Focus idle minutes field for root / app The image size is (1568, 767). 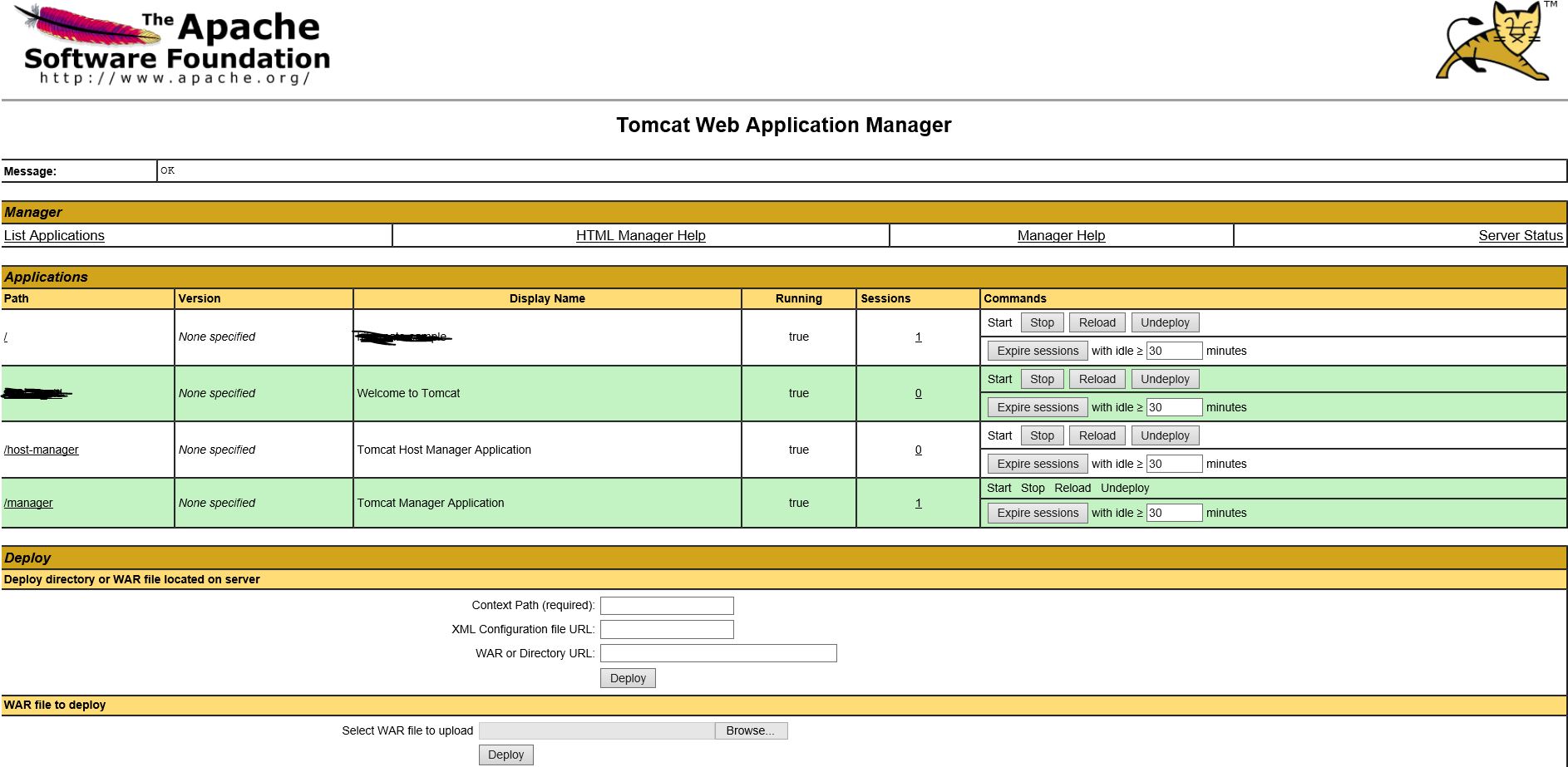pyautogui.click(x=1174, y=351)
